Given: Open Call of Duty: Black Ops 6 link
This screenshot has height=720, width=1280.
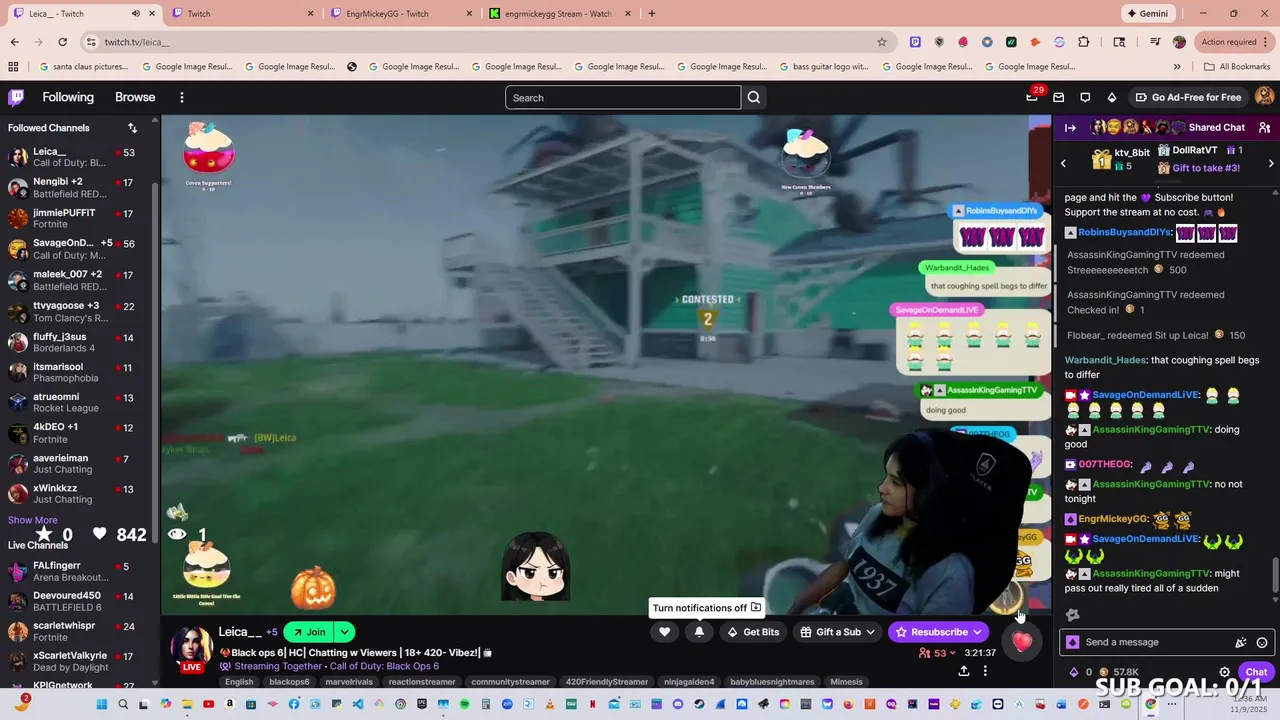Looking at the screenshot, I should 384,666.
